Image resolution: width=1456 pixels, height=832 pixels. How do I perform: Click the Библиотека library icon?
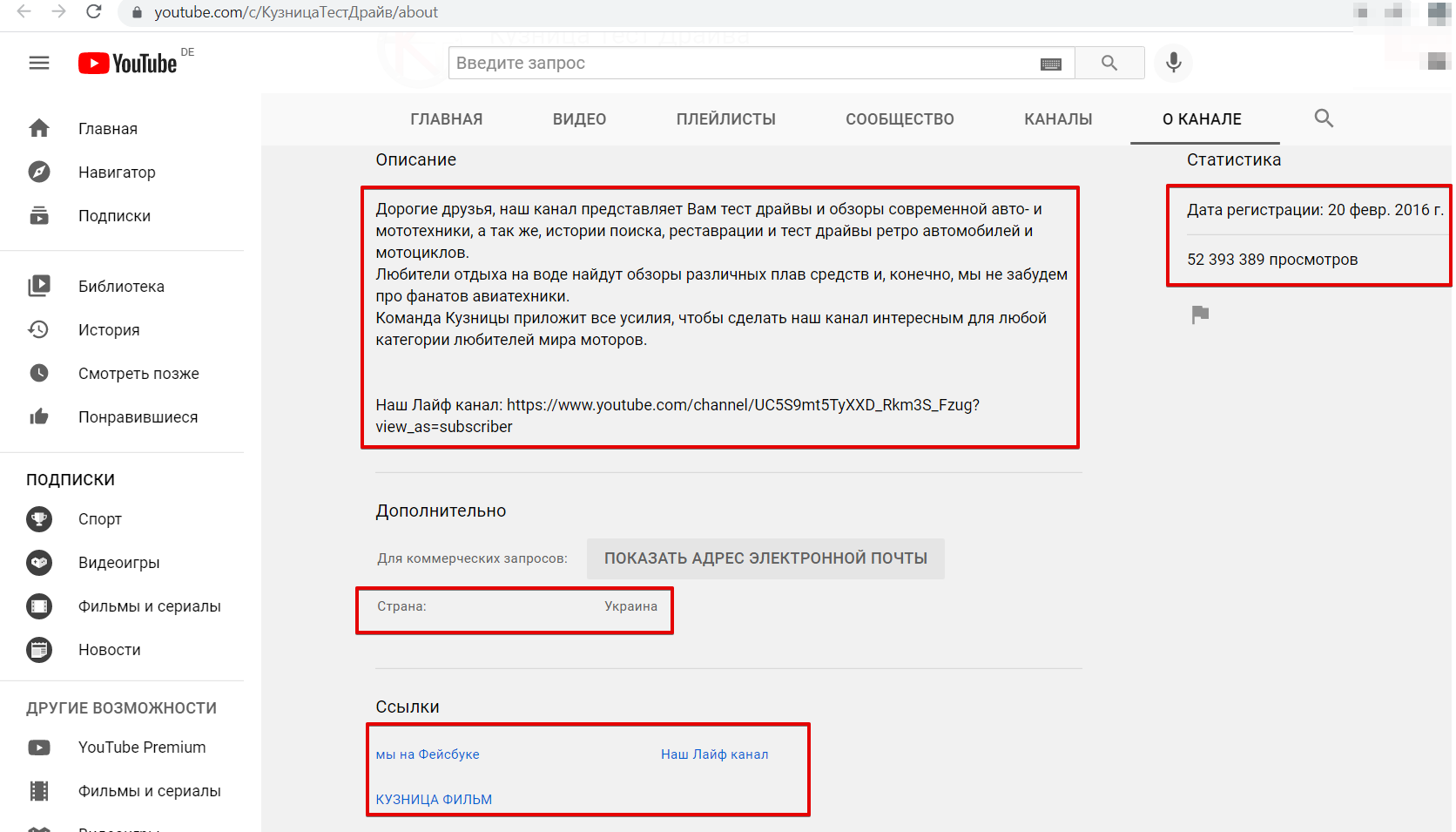(39, 286)
